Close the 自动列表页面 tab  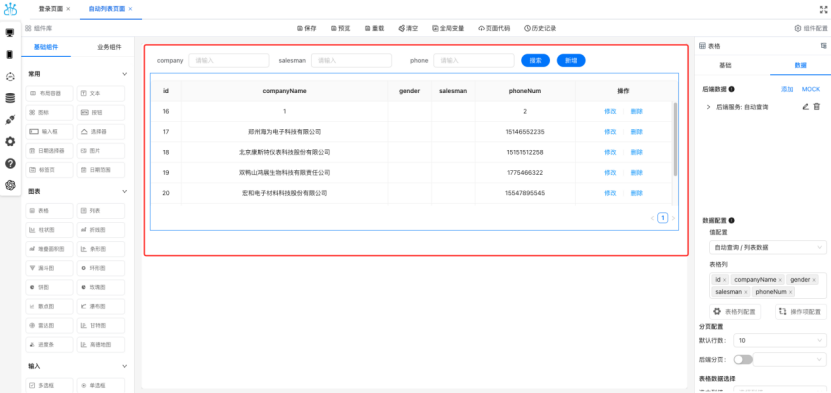coord(130,9)
